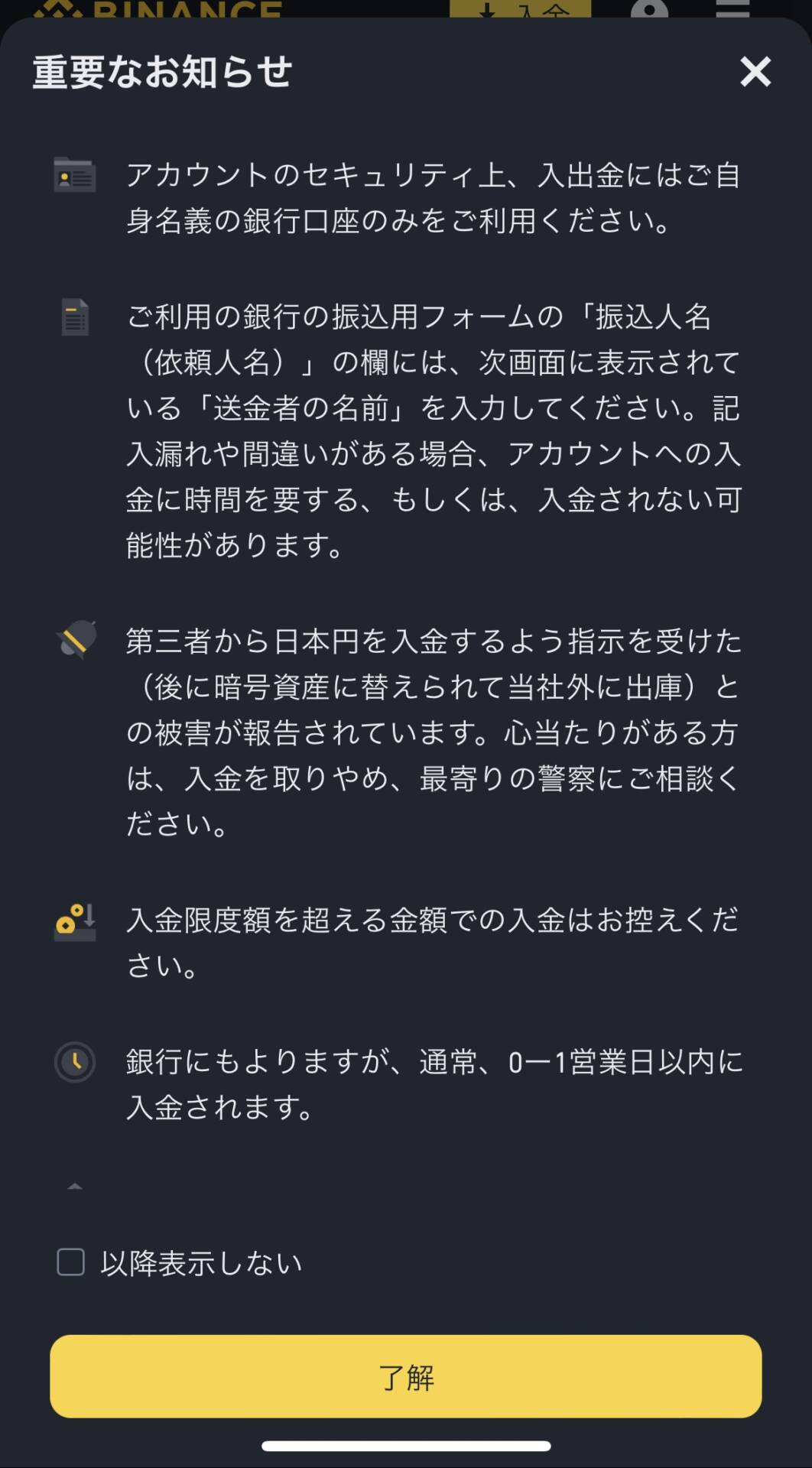Tick the 以降表示しない checkbox

point(71,1262)
